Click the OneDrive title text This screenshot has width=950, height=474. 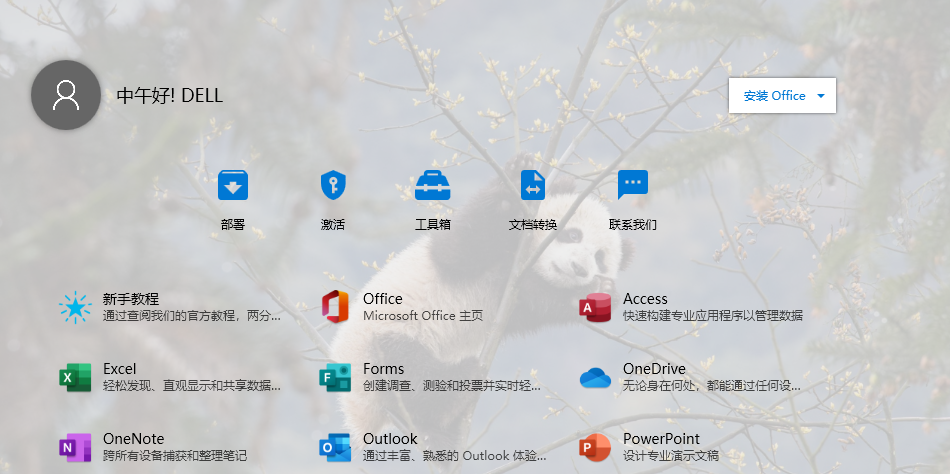654,369
